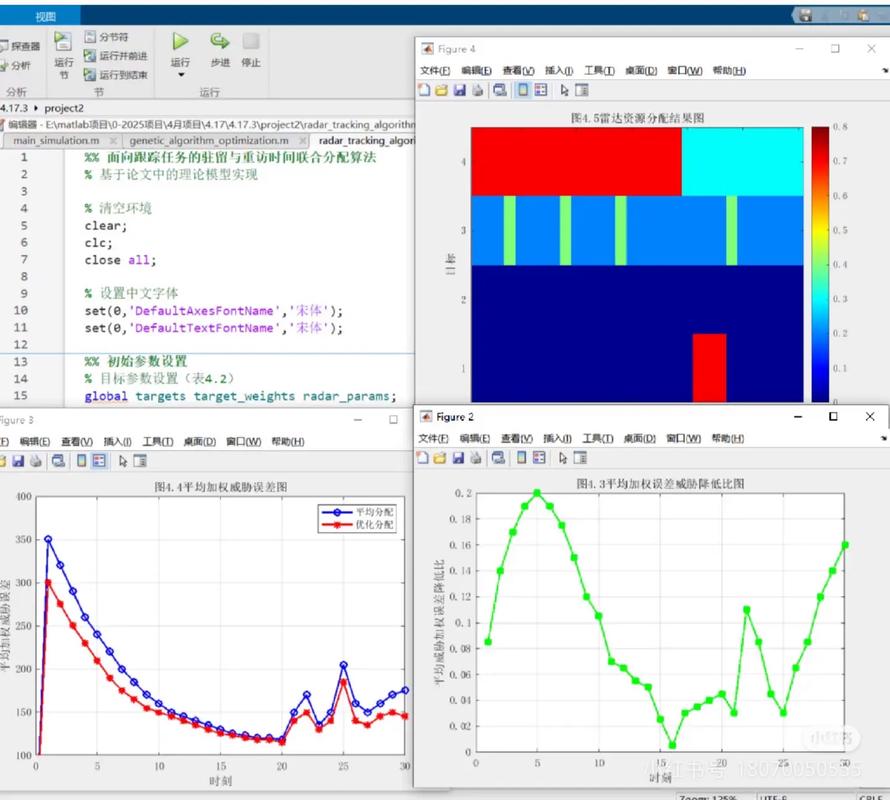Expand the Run (运行) dropdown arrow
The image size is (890, 800).
[x=180, y=76]
